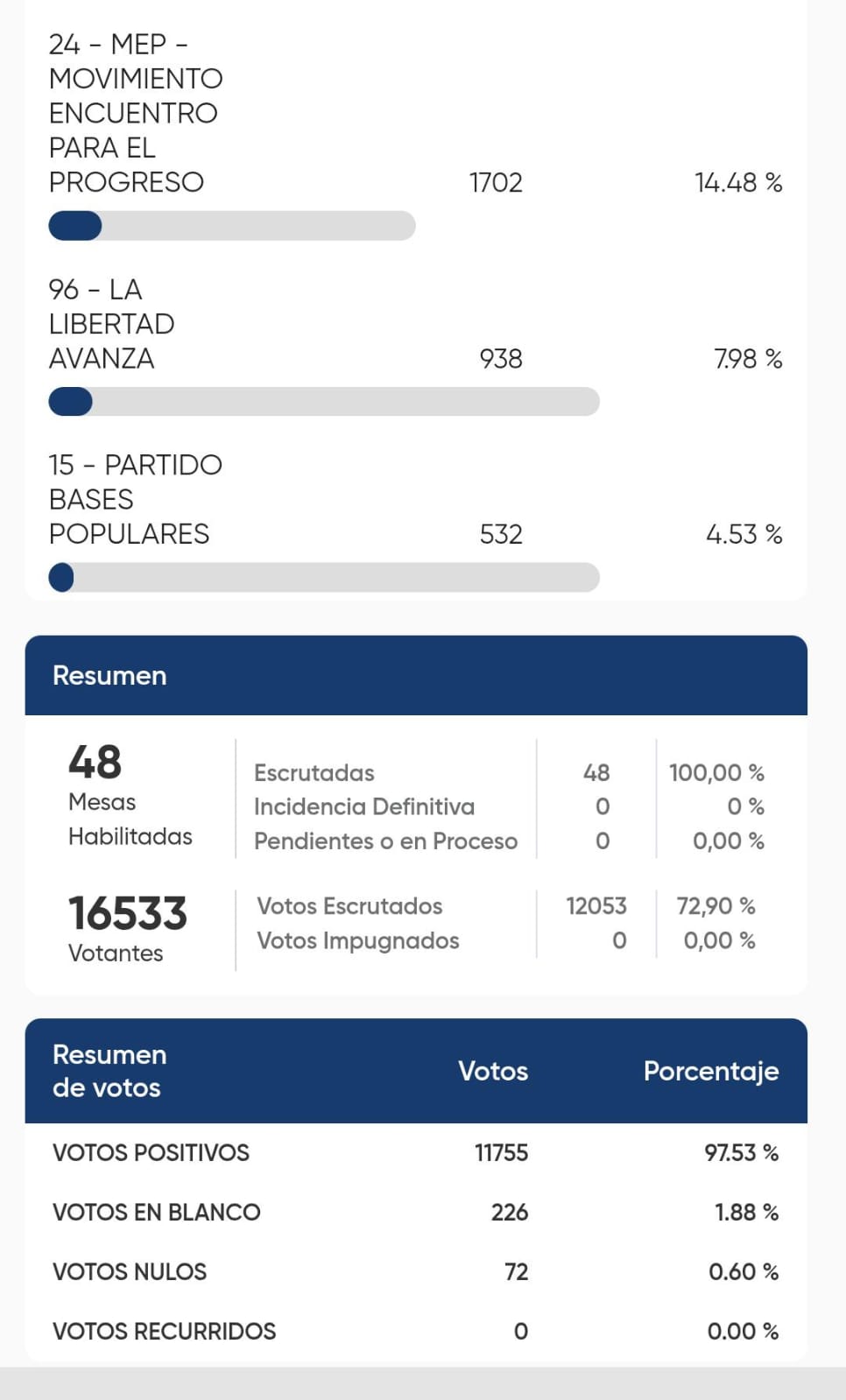This screenshot has width=846, height=1400.
Task: Tap the La Libertad Avanza party name
Action: (x=111, y=324)
